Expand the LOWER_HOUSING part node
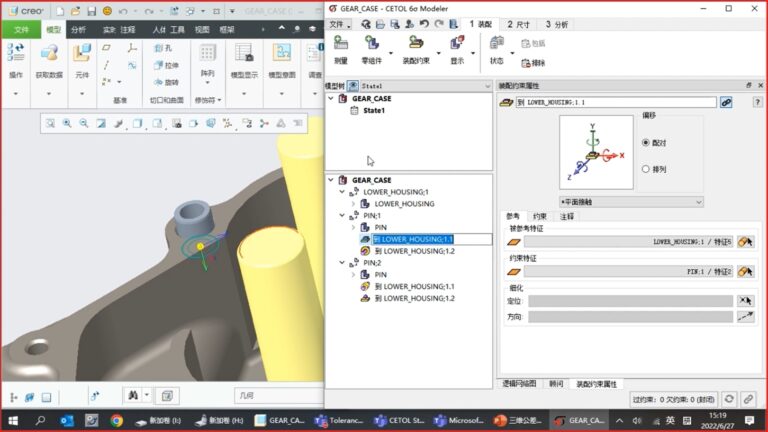 353,203
